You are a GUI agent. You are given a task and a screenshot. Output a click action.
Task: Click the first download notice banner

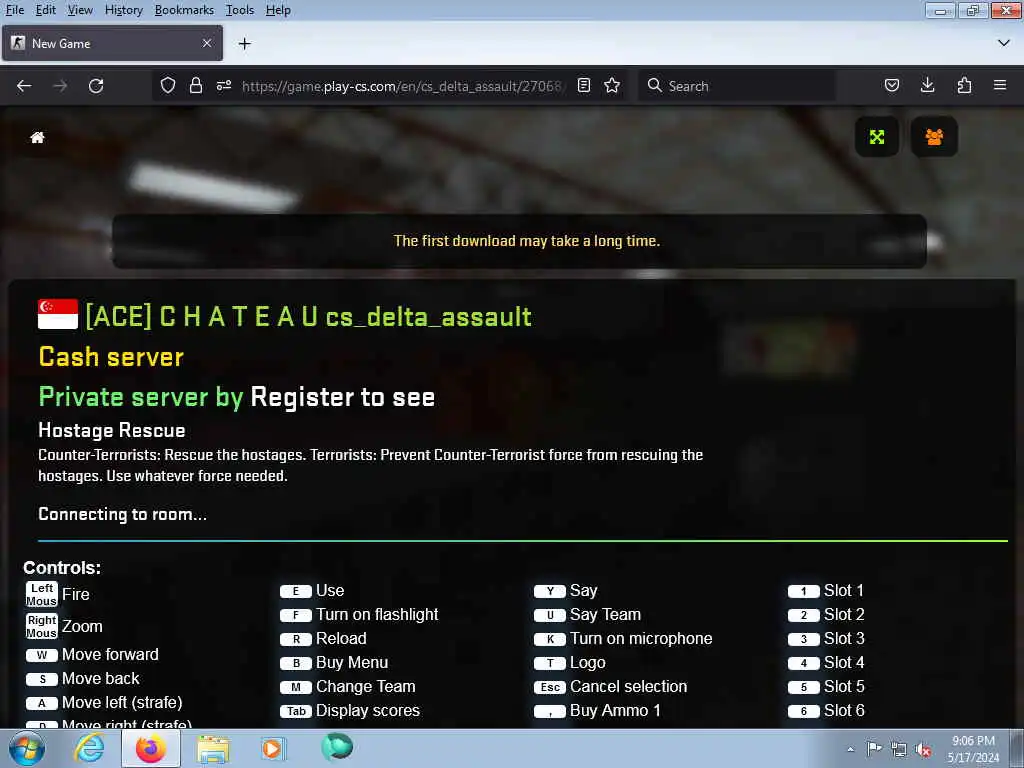pos(519,241)
